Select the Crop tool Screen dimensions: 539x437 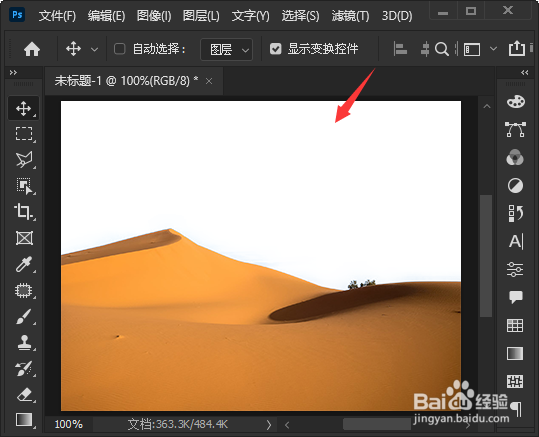point(24,212)
